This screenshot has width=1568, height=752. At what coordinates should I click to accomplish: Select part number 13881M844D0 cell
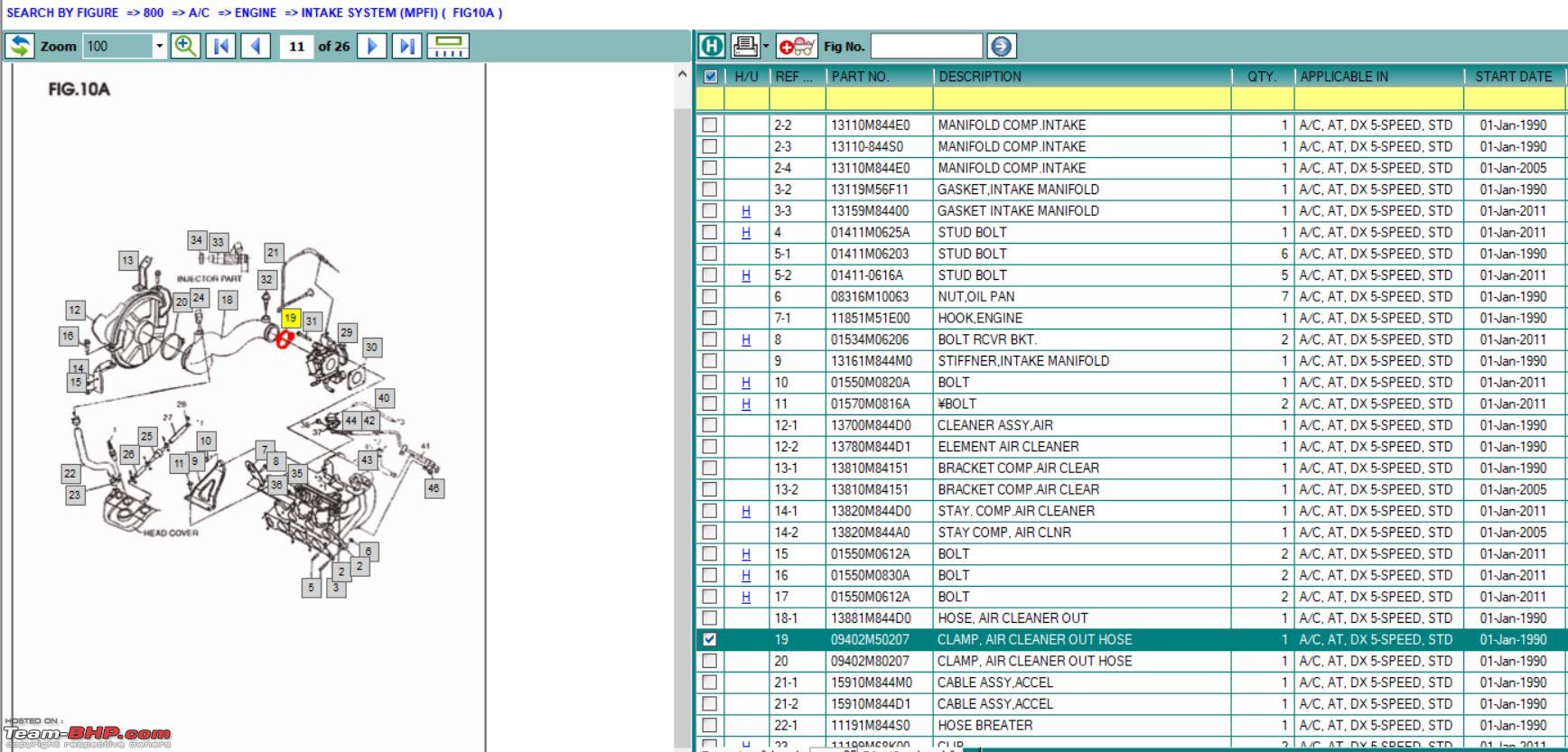[879, 618]
